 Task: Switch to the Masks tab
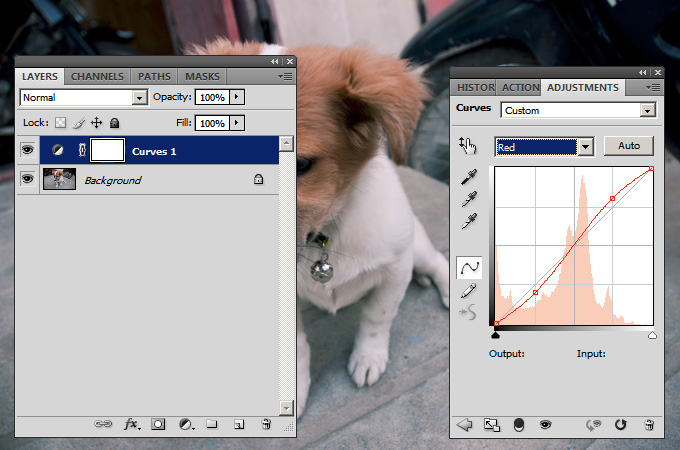coord(202,76)
